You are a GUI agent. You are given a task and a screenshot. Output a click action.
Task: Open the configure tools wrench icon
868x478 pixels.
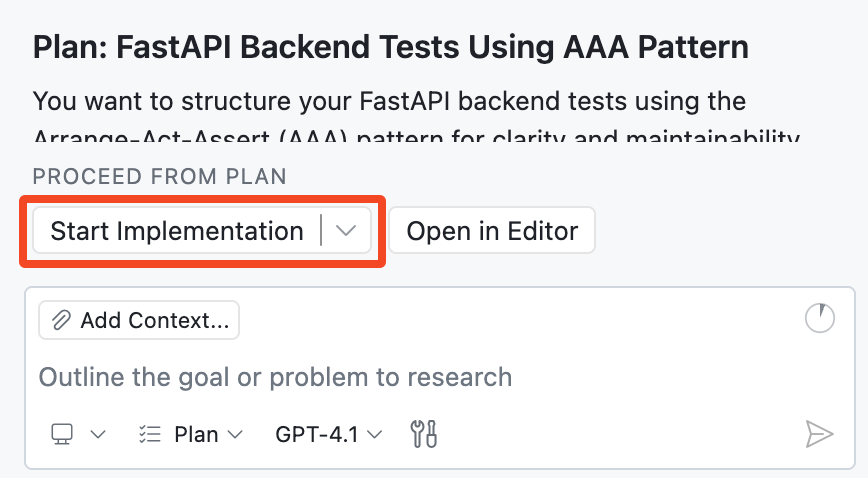pos(424,434)
